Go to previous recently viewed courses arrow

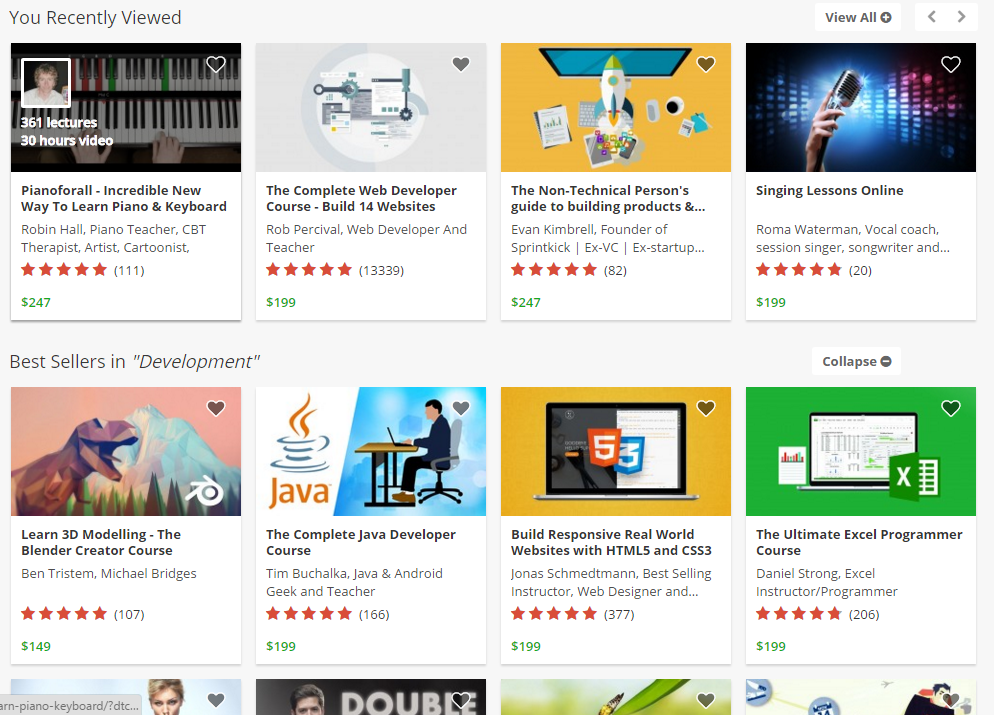[x=932, y=17]
